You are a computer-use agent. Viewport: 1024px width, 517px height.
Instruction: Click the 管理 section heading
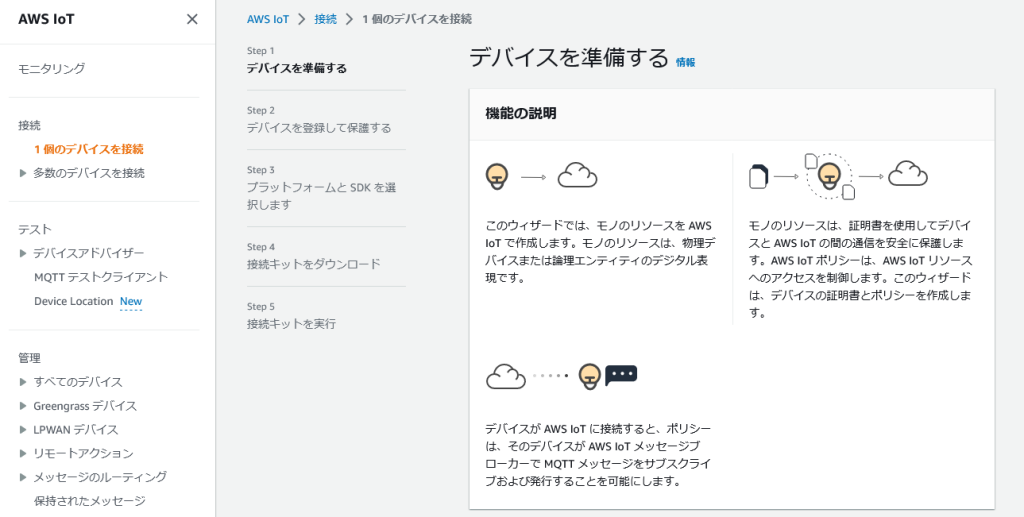29,358
